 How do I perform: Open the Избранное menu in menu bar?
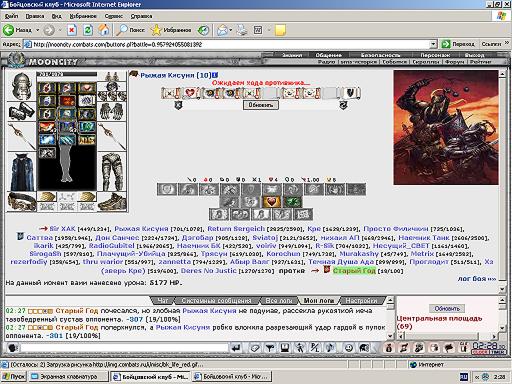click(83, 16)
